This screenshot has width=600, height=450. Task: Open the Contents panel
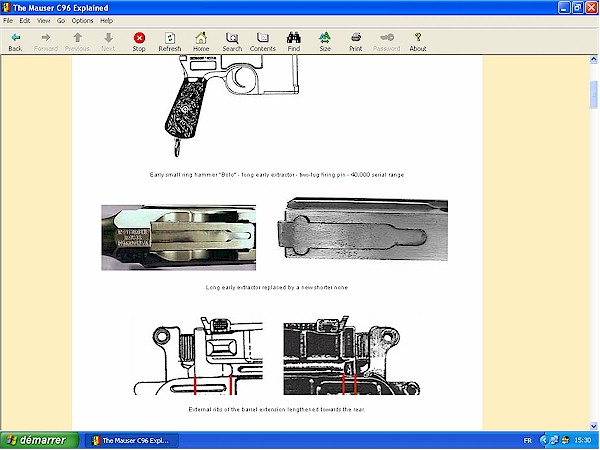263,42
